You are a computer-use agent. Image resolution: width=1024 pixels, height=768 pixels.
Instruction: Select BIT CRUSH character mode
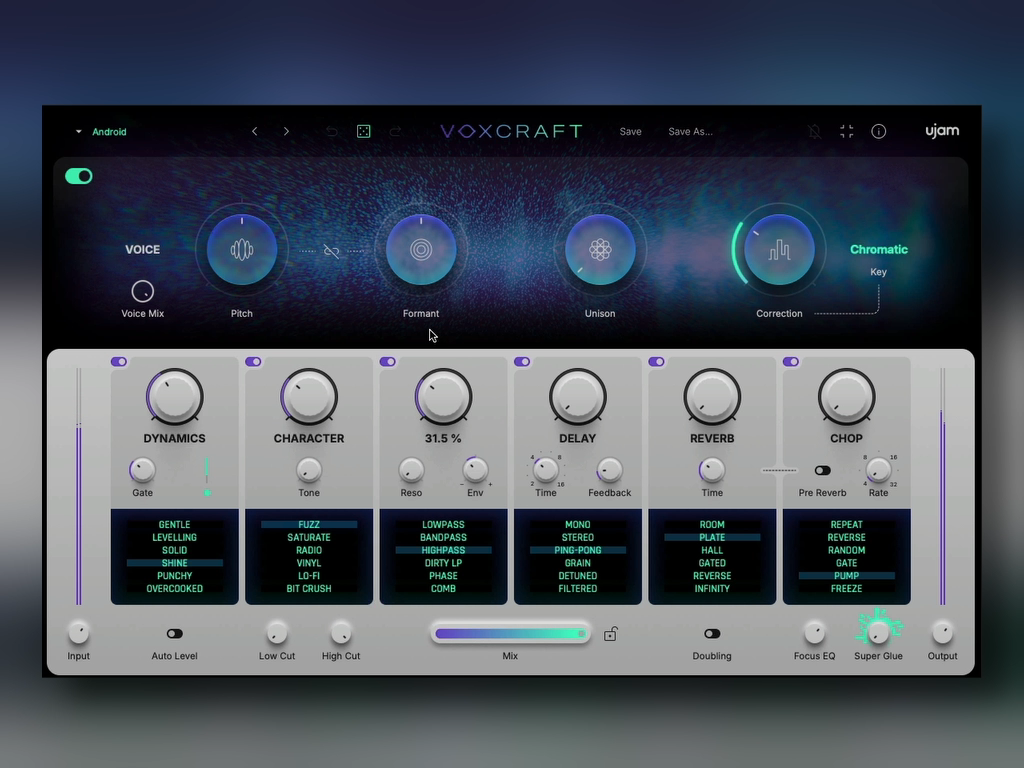pos(309,588)
